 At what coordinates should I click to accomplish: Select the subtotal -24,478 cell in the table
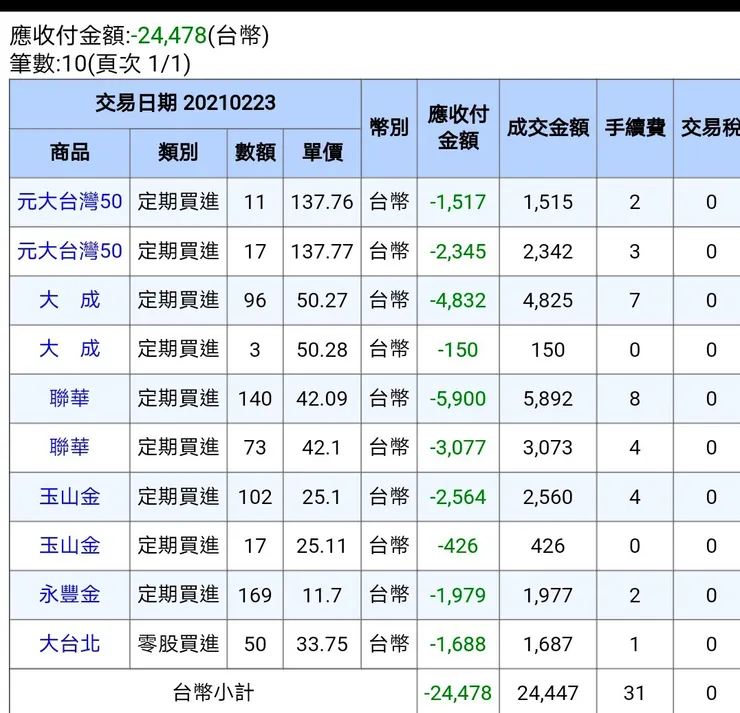458,693
